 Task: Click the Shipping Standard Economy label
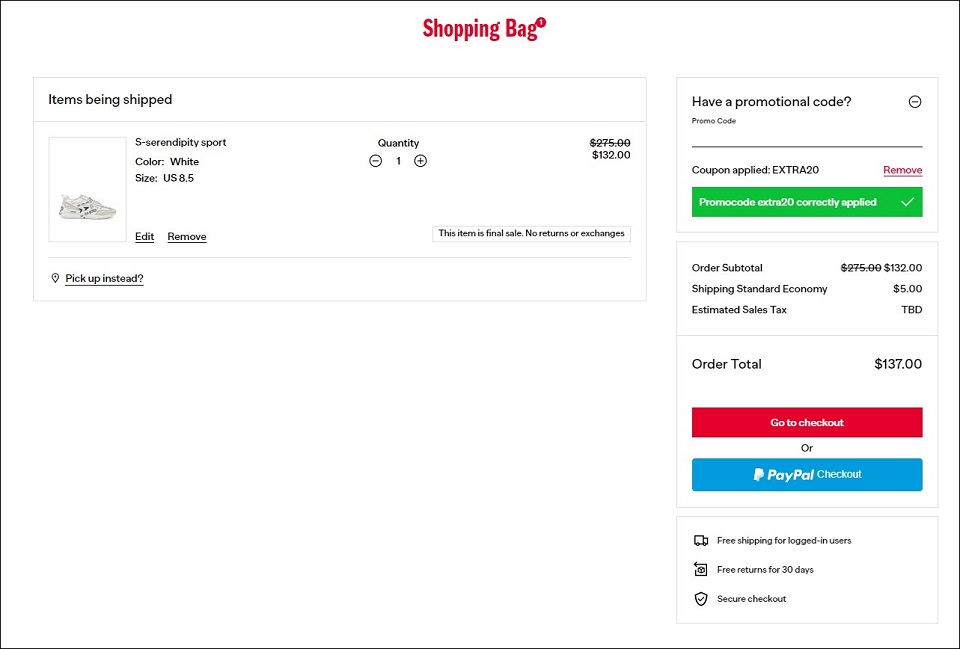759,289
